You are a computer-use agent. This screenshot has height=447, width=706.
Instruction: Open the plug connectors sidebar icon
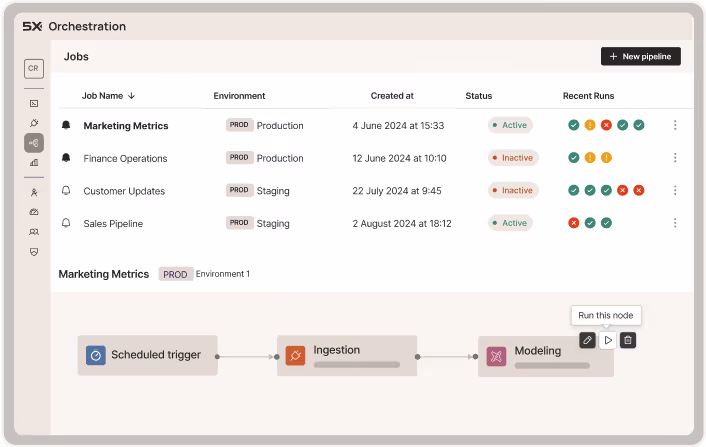pyautogui.click(x=34, y=123)
